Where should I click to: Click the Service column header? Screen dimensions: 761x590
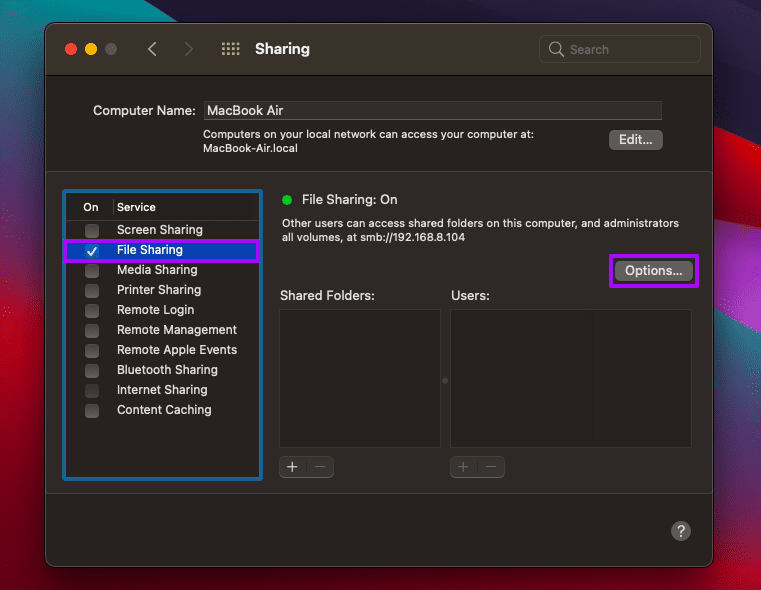[136, 207]
